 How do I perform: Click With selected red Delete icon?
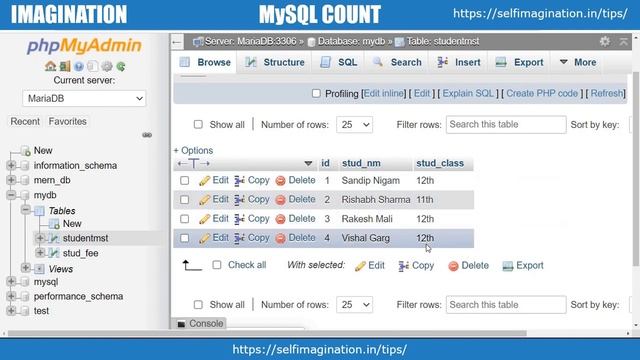pyautogui.click(x=453, y=266)
